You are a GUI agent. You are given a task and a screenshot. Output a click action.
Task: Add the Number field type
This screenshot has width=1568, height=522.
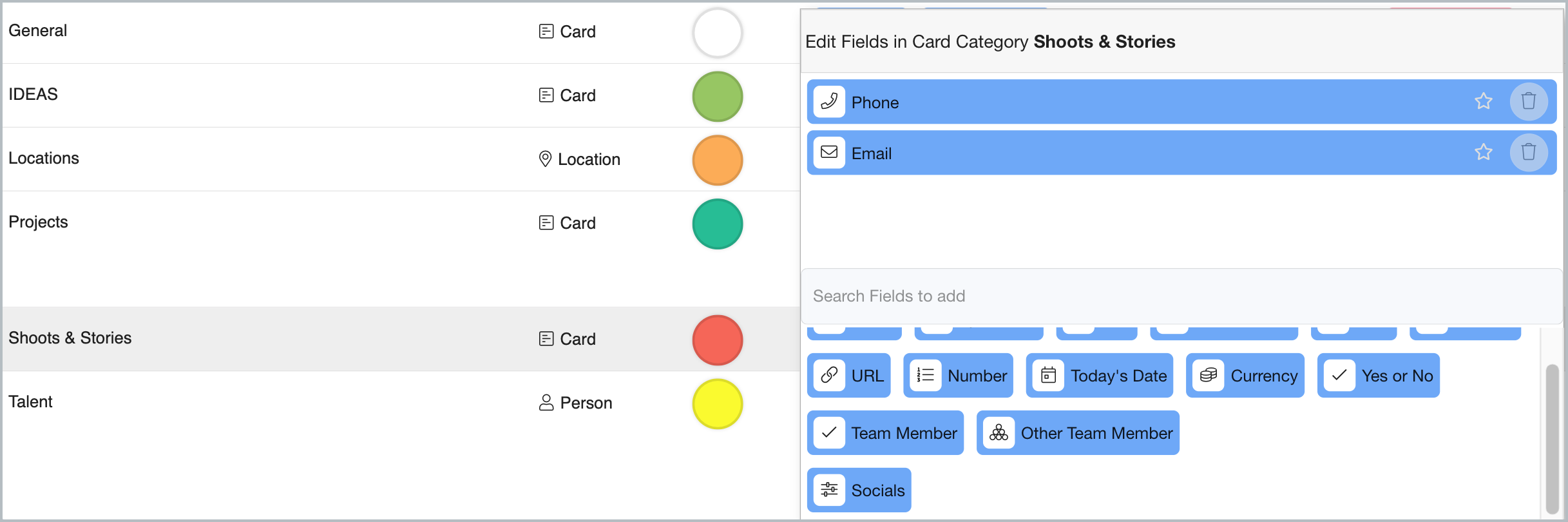(958, 376)
